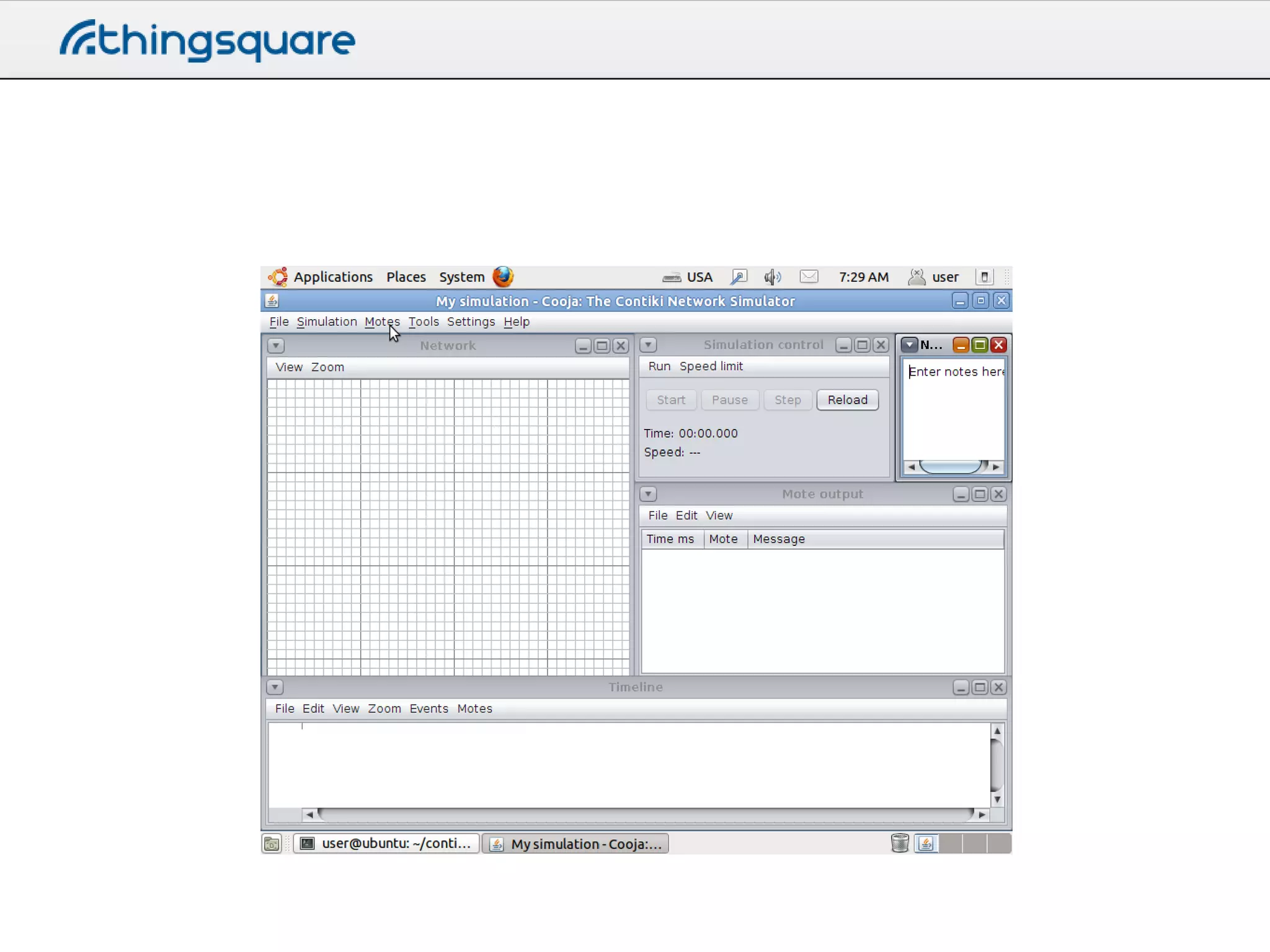Open the Tools menu

424,322
